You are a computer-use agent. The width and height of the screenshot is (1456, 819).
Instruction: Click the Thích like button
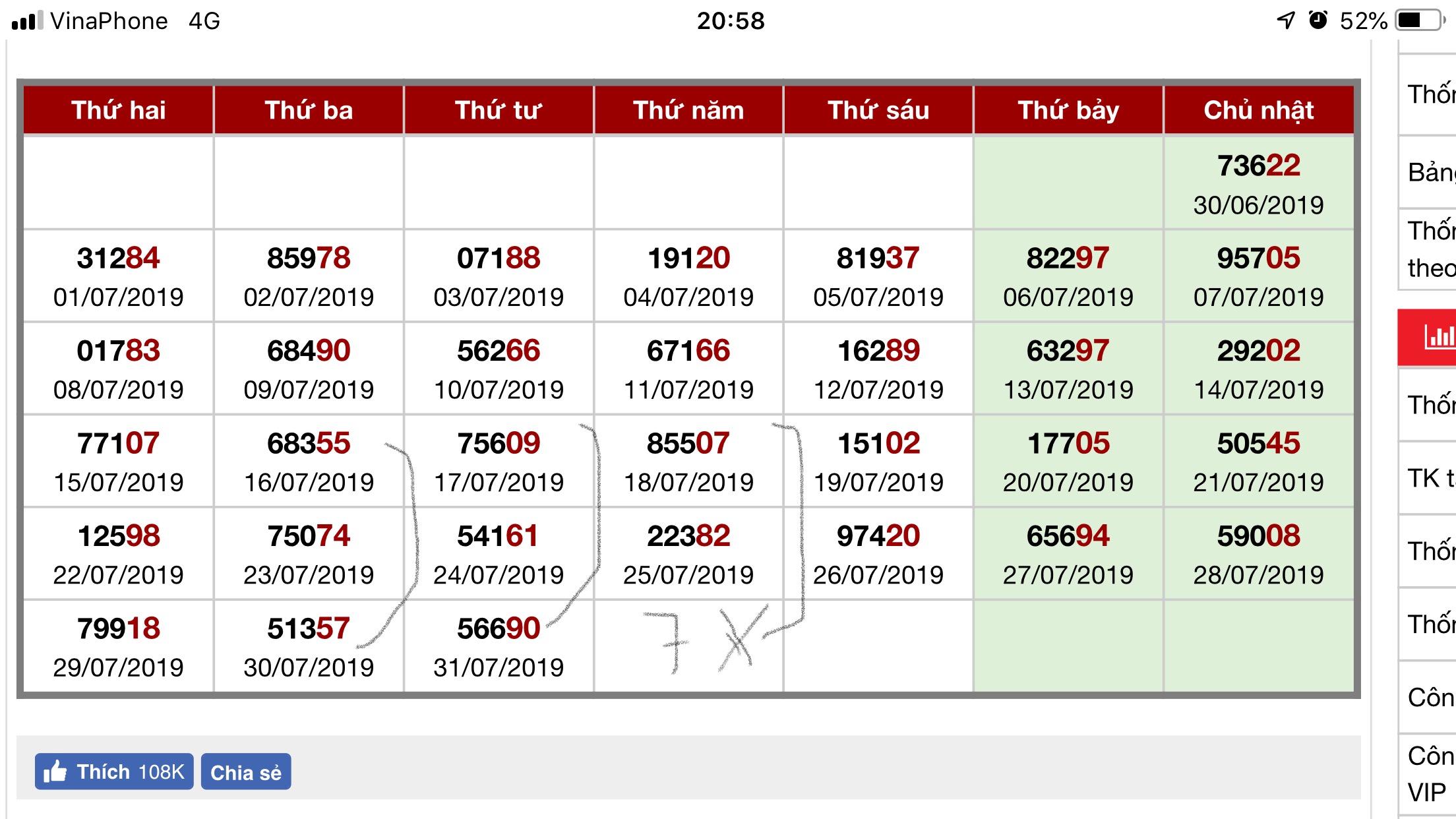point(114,772)
